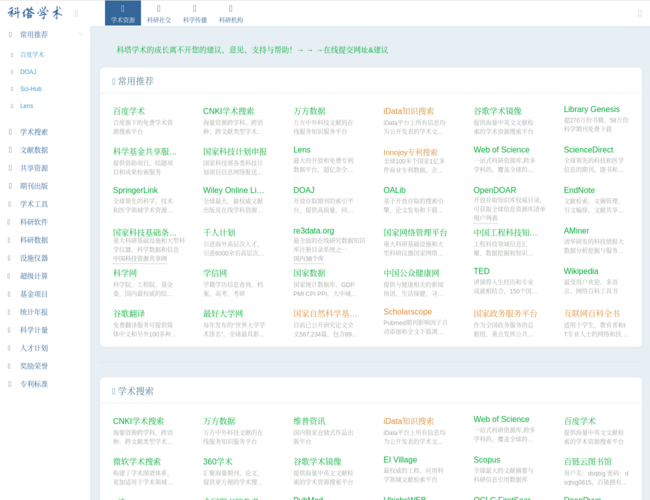Collapse the 常用推荐 sidebar section
The height and width of the screenshot is (500, 650).
coord(81,34)
